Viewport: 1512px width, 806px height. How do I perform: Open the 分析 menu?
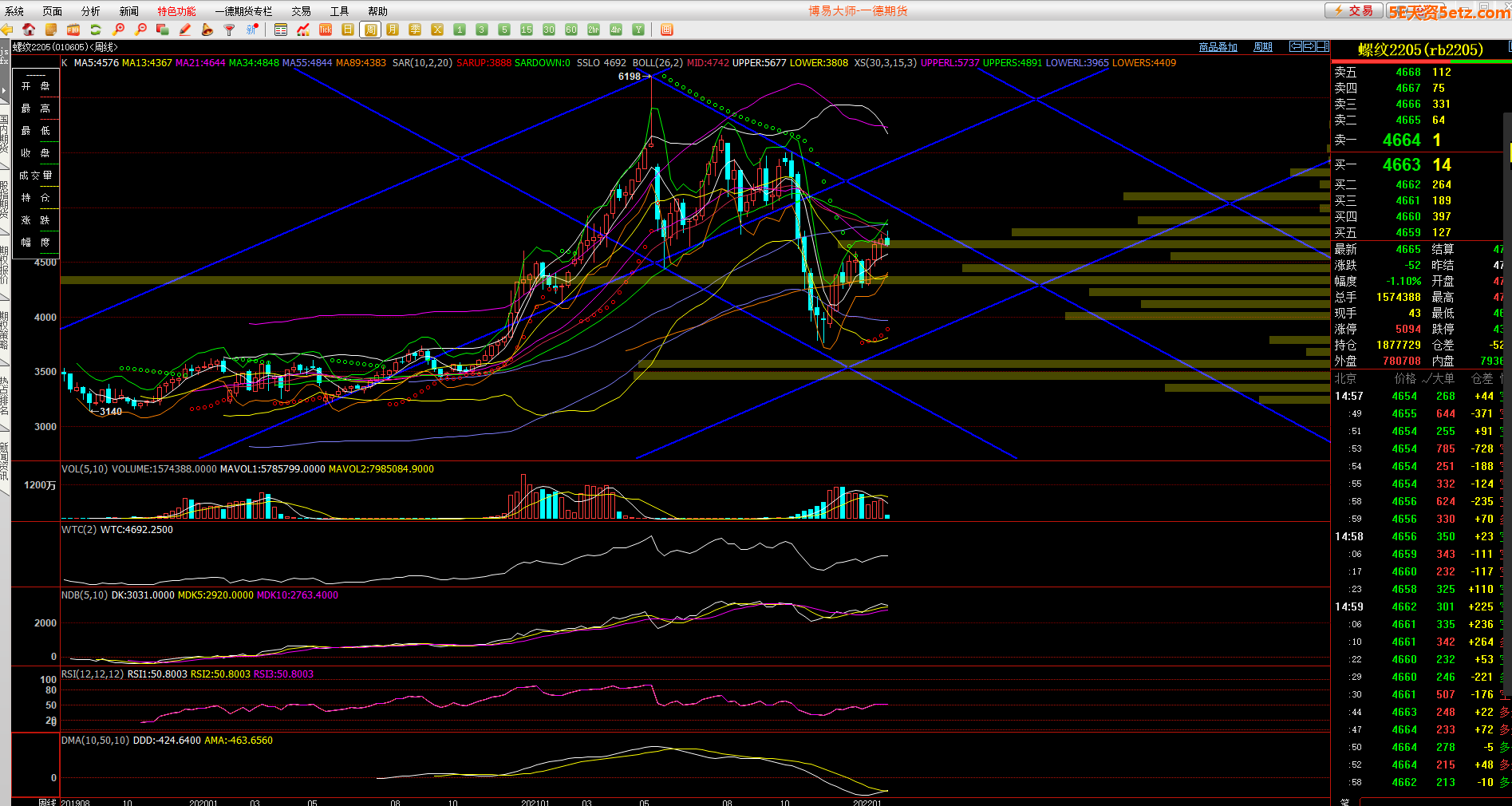coord(91,11)
